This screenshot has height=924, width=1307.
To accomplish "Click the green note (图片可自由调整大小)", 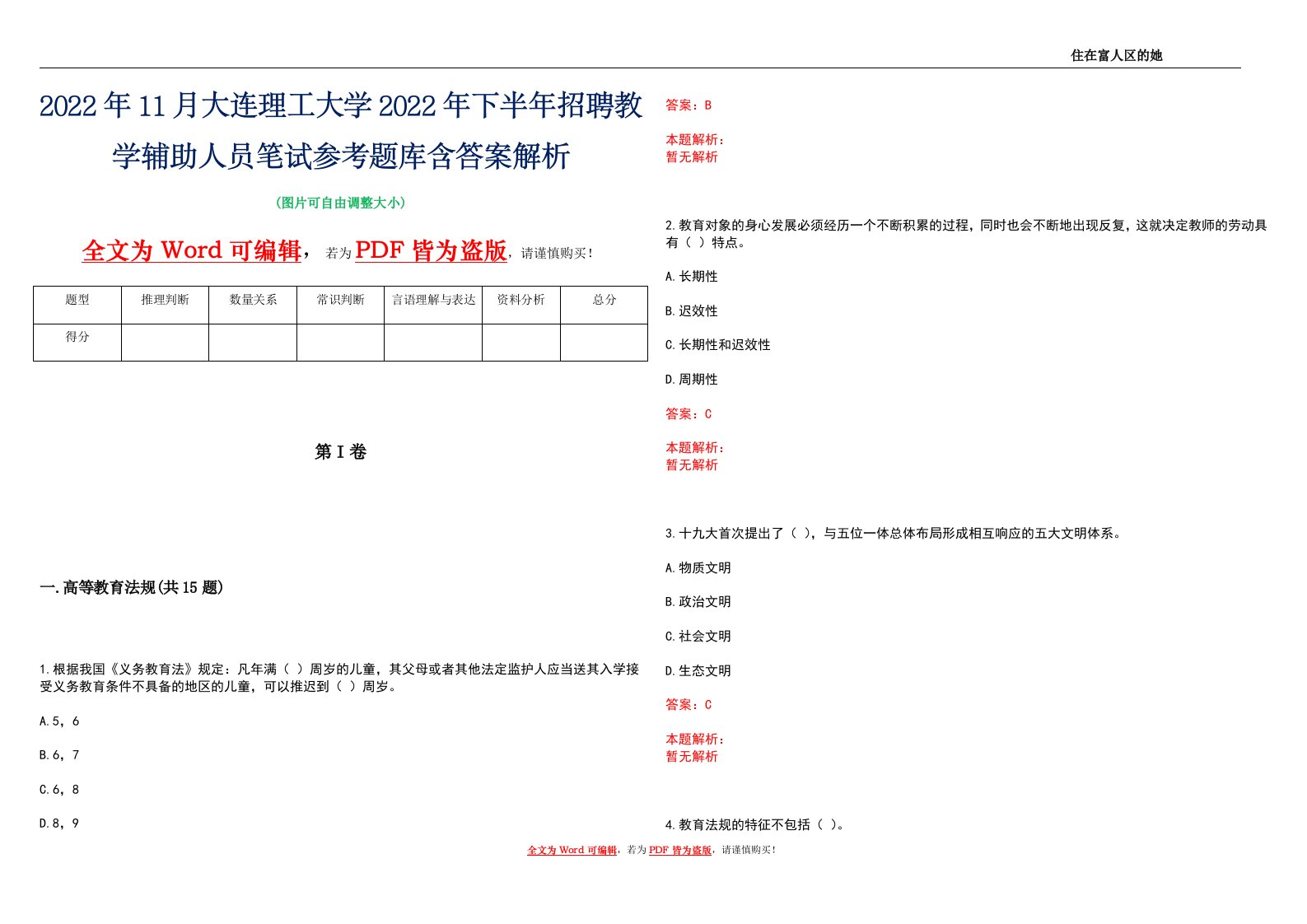I will click(340, 203).
